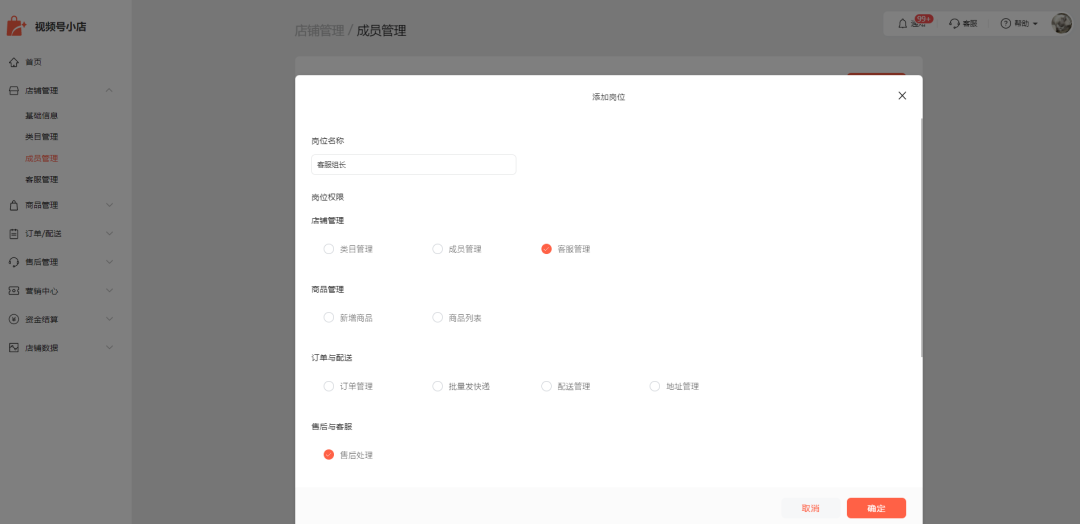The width and height of the screenshot is (1080, 524).
Task: Open the 帮助 dropdown arrow
Action: tap(1035, 24)
